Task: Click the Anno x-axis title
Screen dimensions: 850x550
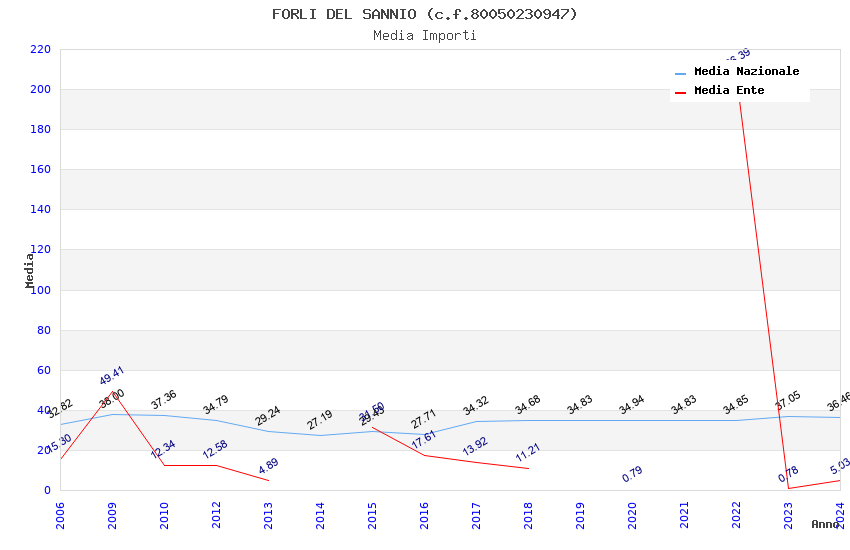Action: tap(825, 524)
